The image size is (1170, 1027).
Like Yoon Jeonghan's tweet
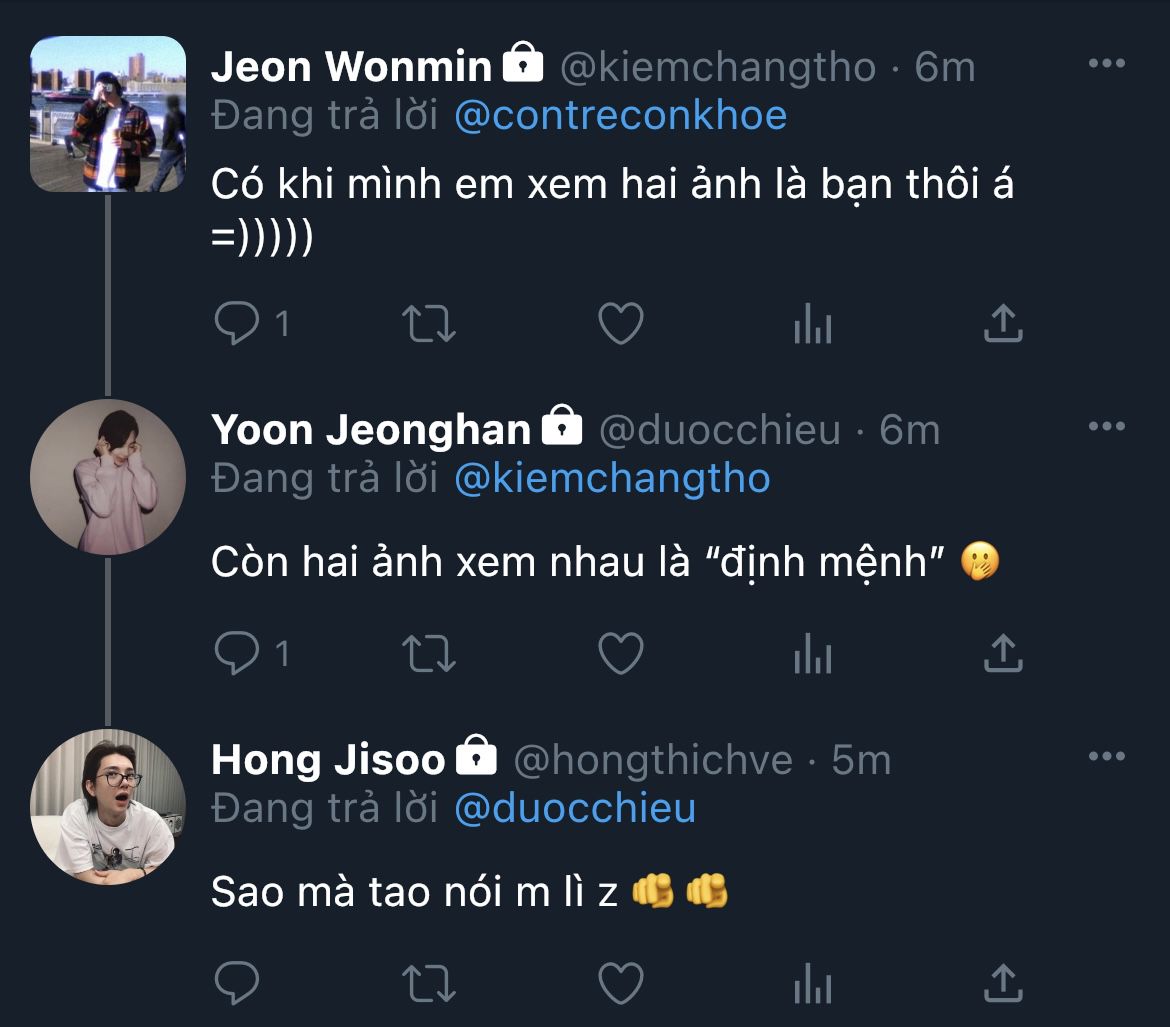coord(620,653)
